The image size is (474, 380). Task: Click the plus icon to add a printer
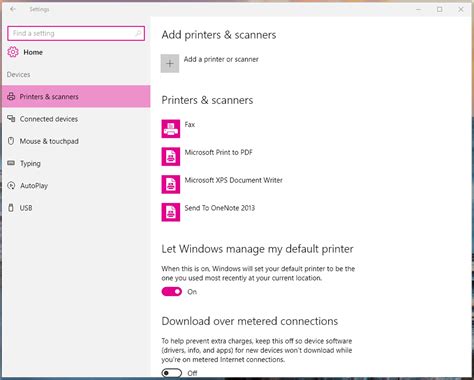click(x=170, y=63)
